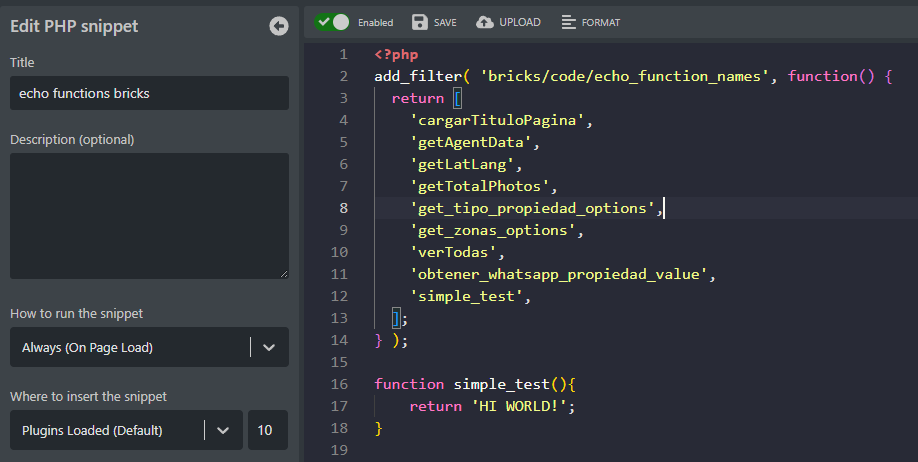Click the chevron beside Plugins Loaded (Default)
This screenshot has height=462, width=918.
click(223, 430)
